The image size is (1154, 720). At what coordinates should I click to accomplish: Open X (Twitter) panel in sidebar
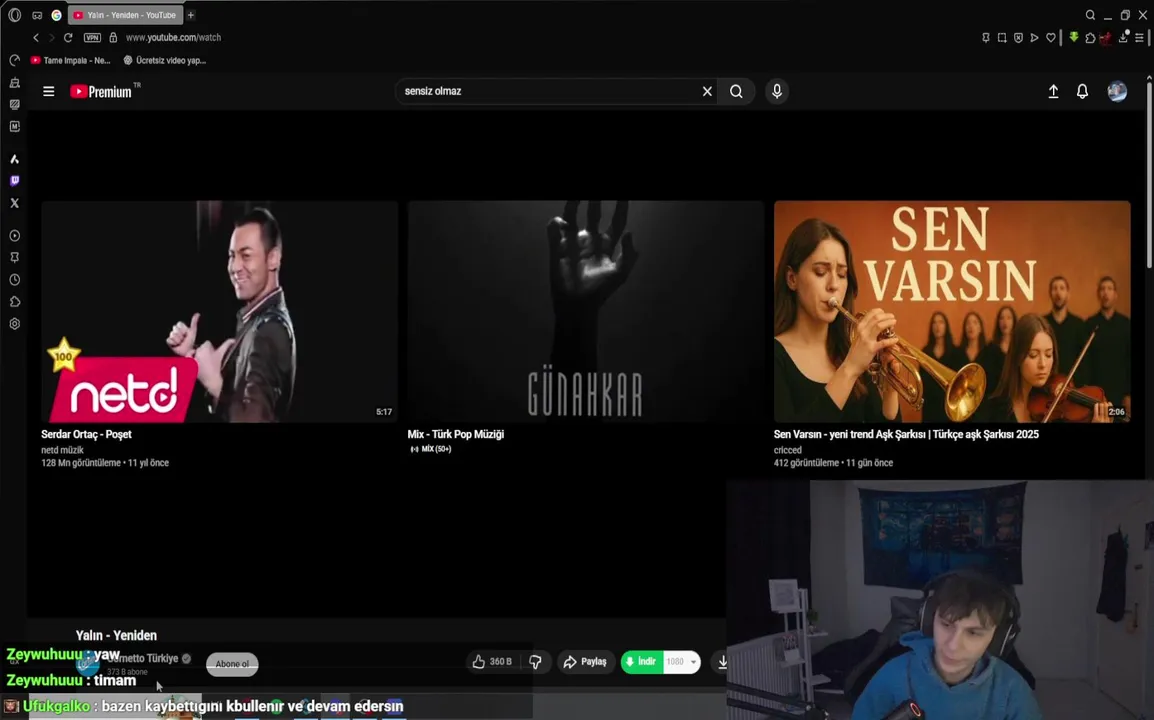point(15,203)
